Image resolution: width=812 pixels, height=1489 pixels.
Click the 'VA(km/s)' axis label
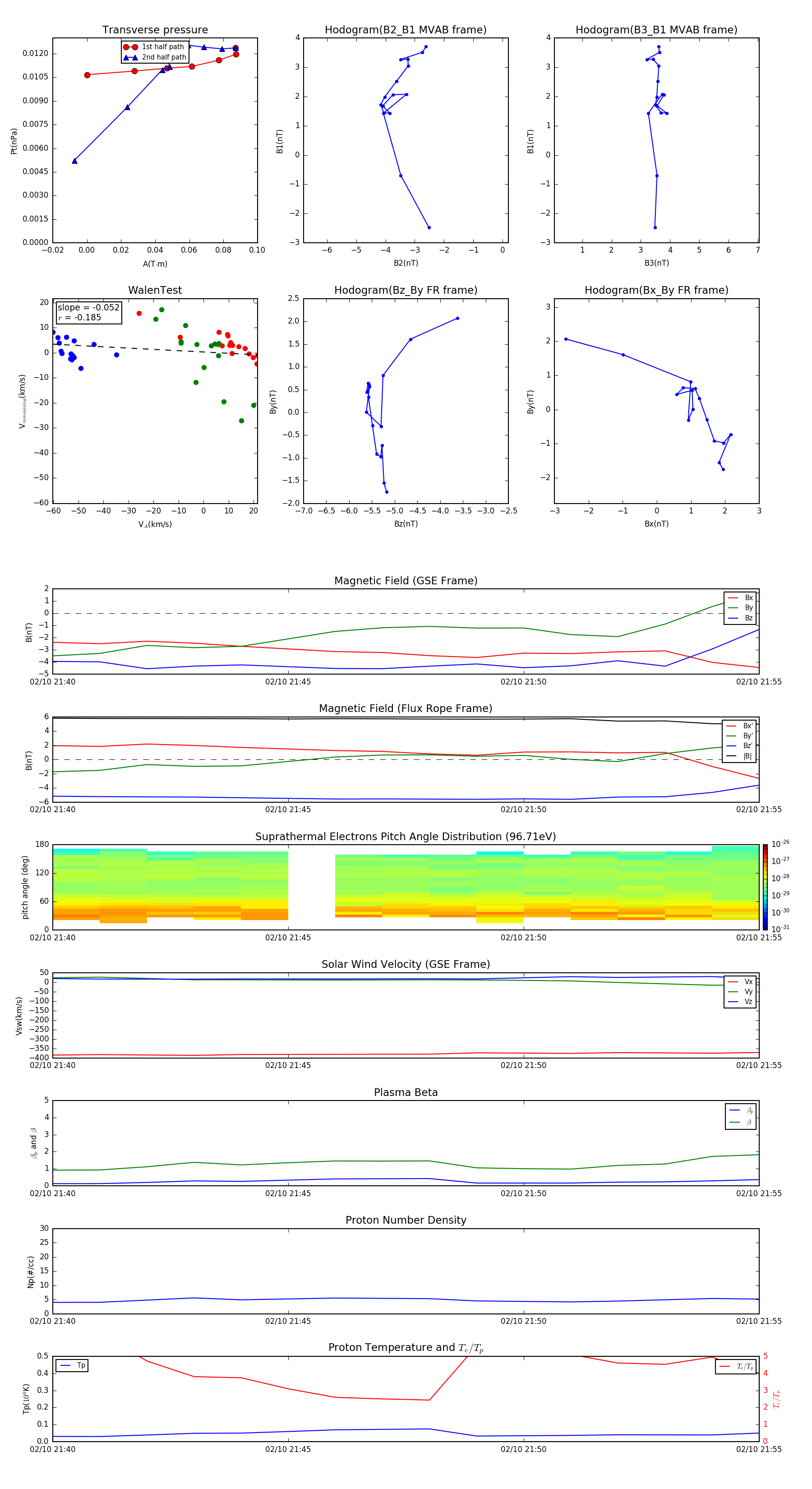pos(155,524)
